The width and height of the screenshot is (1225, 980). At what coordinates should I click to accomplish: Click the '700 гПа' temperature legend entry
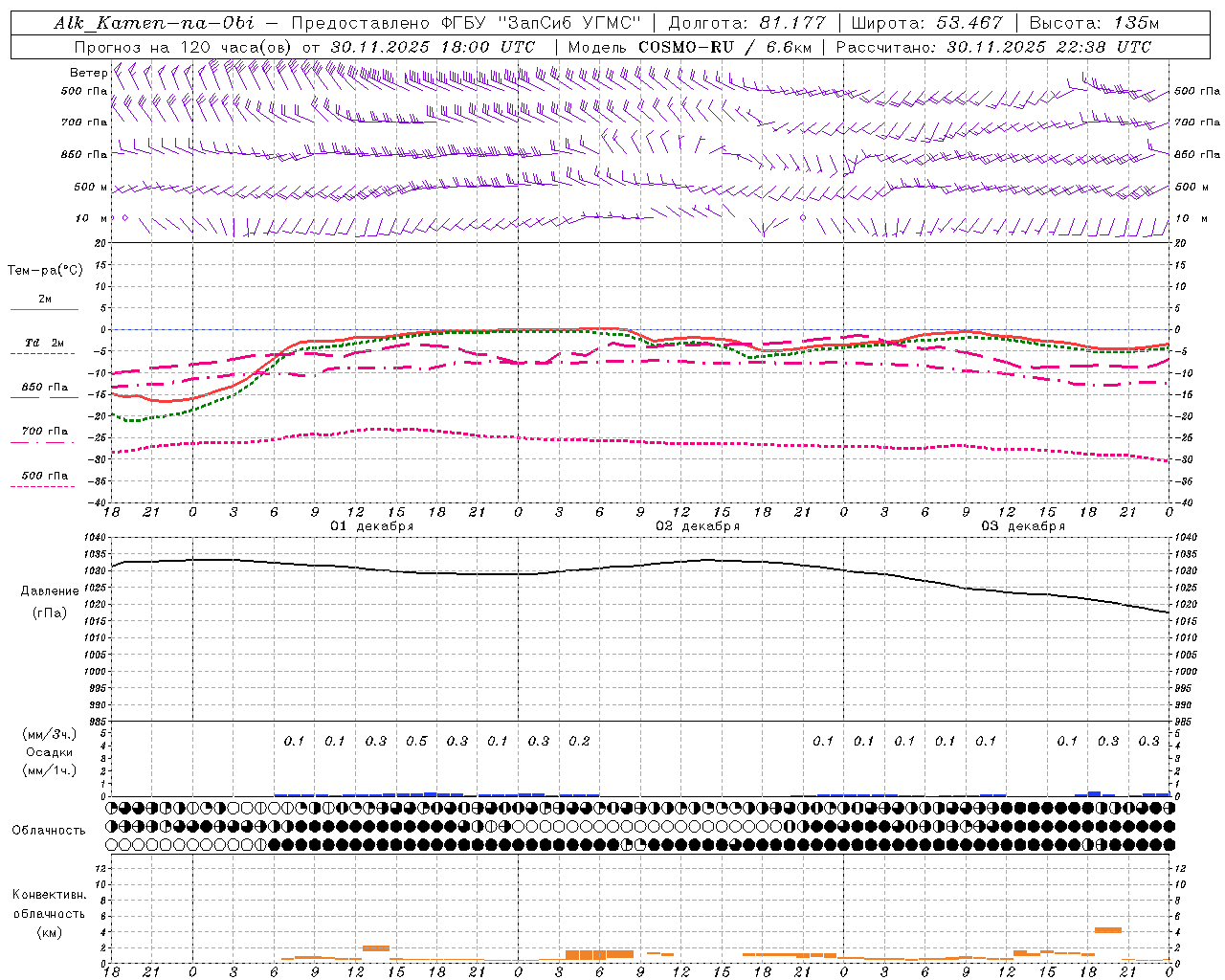tap(45, 432)
